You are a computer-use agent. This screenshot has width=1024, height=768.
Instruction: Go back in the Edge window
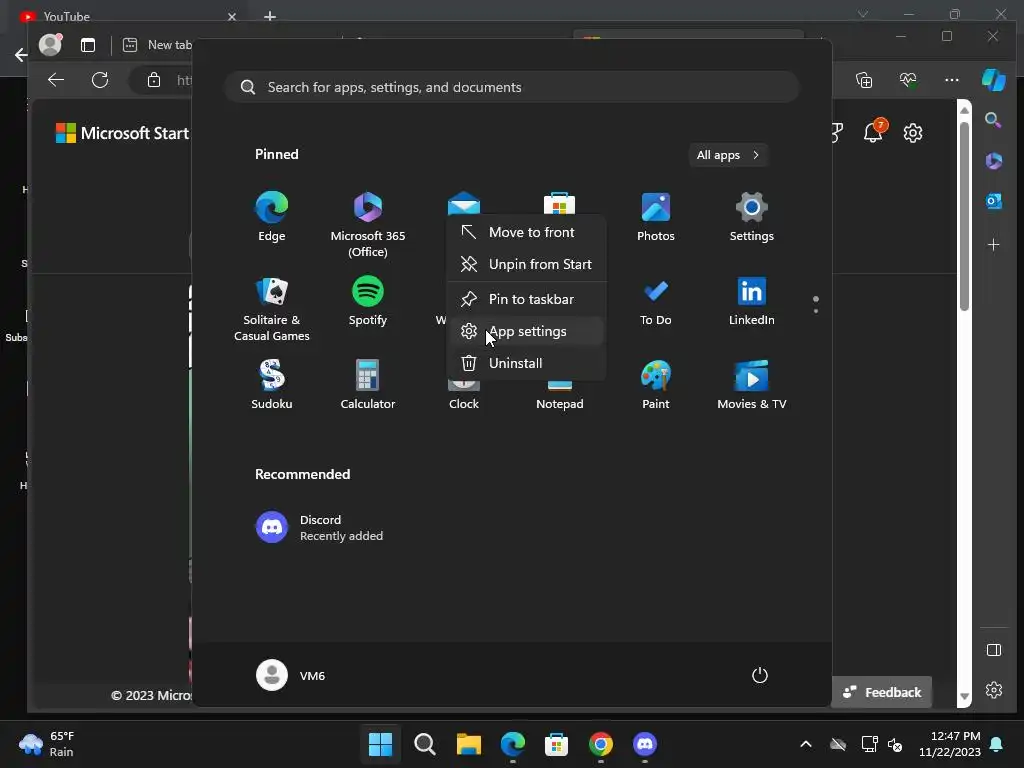click(56, 80)
